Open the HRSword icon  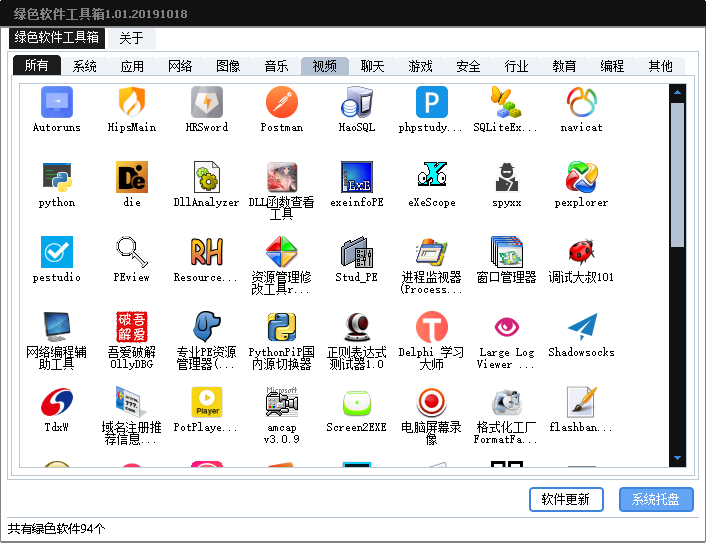pos(207,102)
